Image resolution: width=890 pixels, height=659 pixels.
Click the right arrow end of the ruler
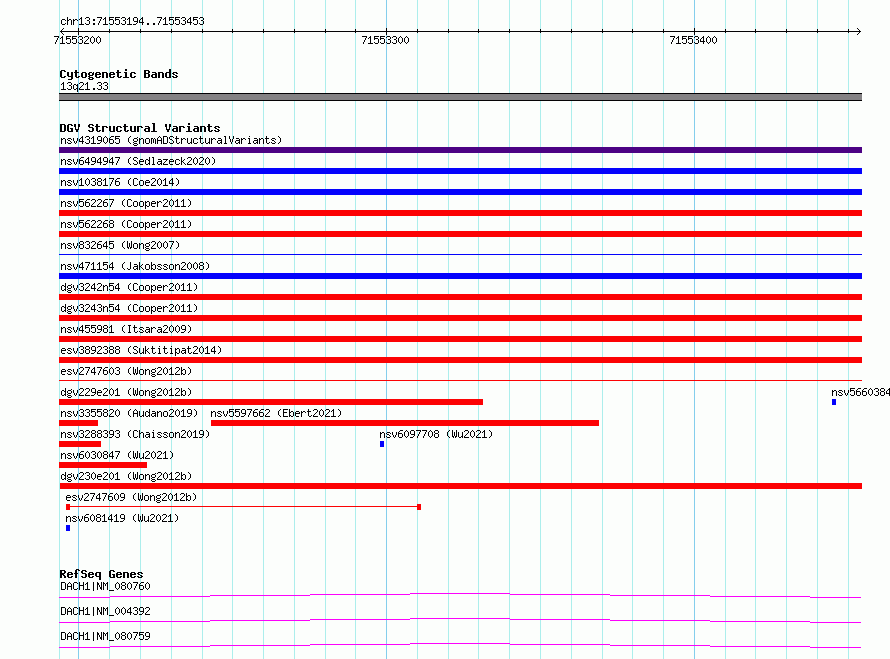[x=858, y=31]
